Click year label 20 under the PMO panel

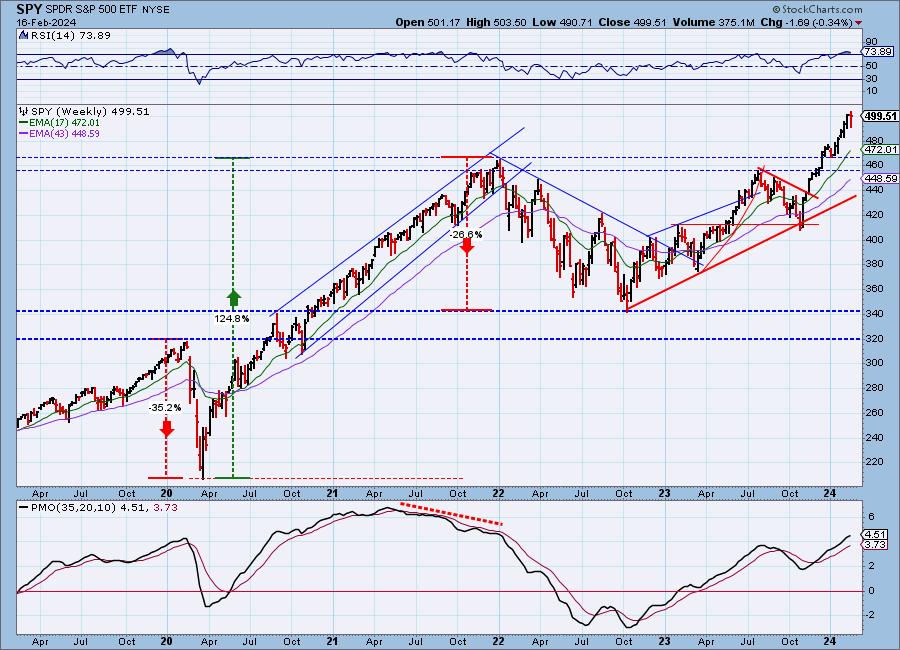(166, 641)
